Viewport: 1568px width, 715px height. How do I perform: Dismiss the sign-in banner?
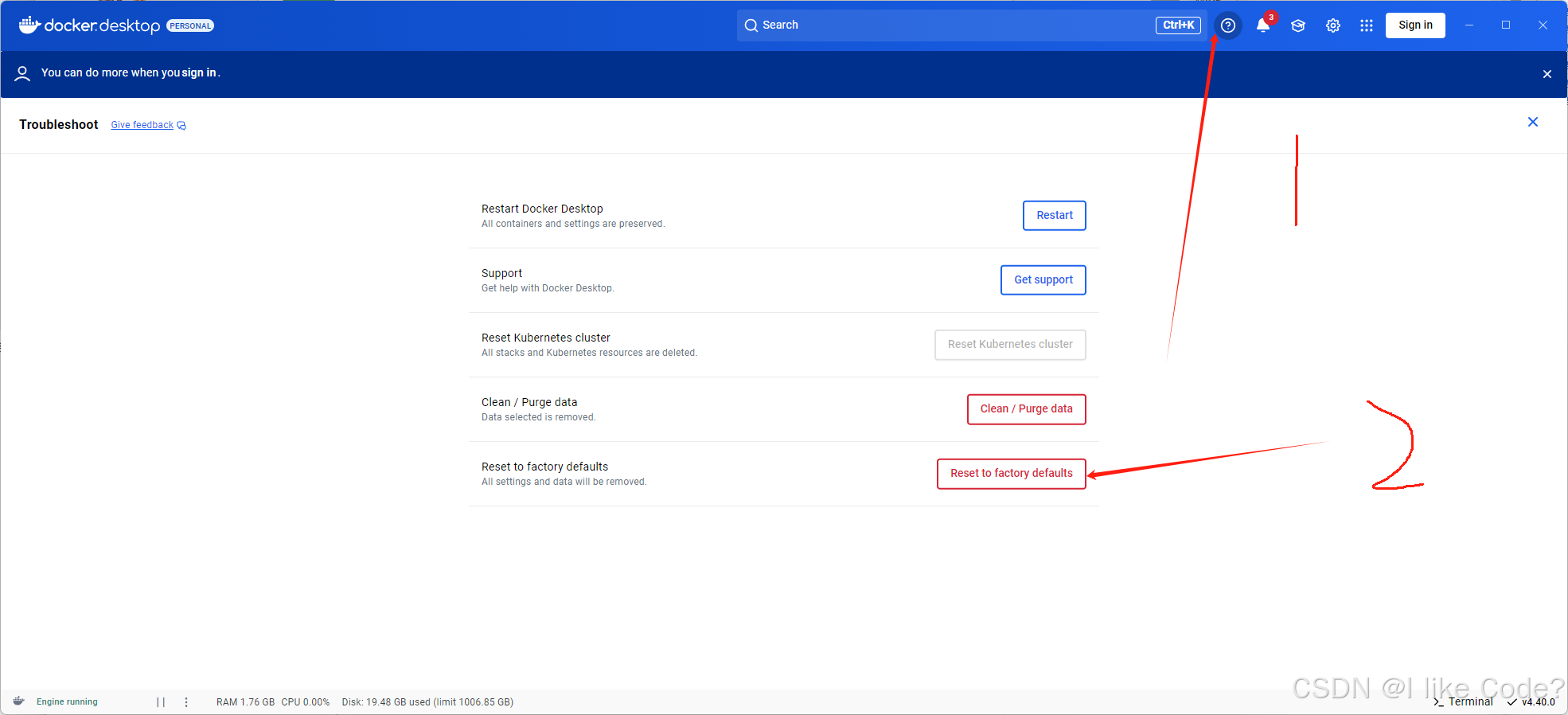tap(1547, 74)
